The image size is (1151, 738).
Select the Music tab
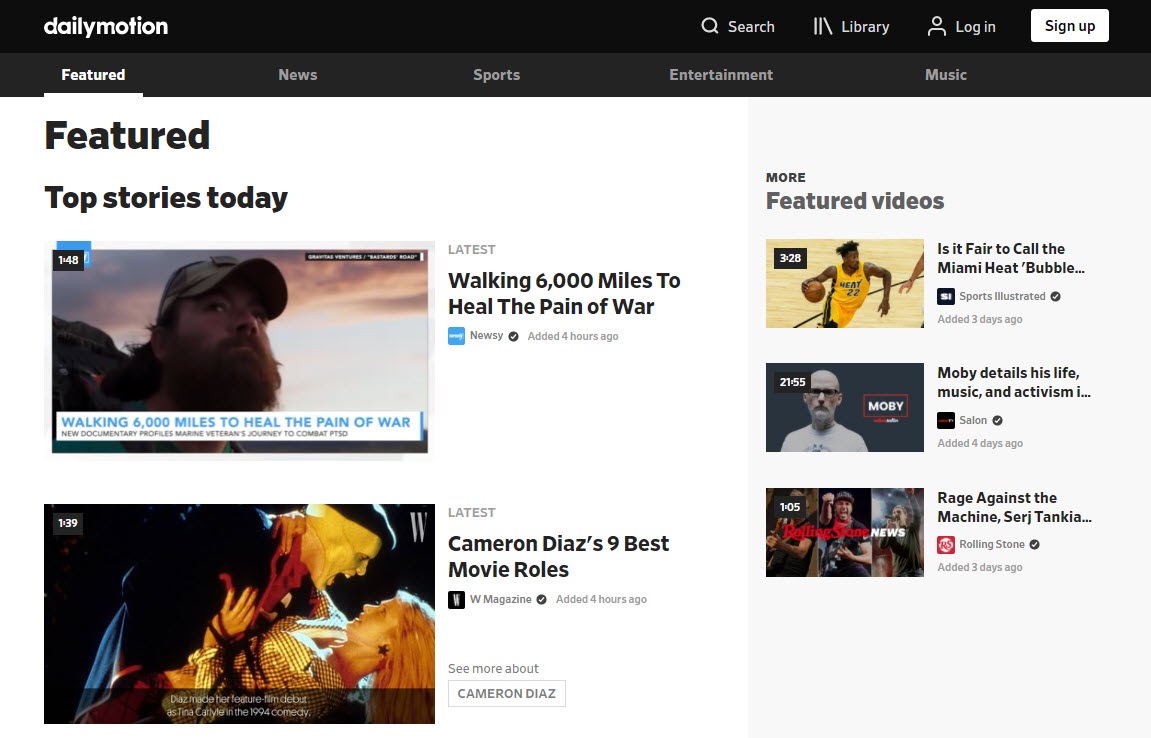point(945,74)
